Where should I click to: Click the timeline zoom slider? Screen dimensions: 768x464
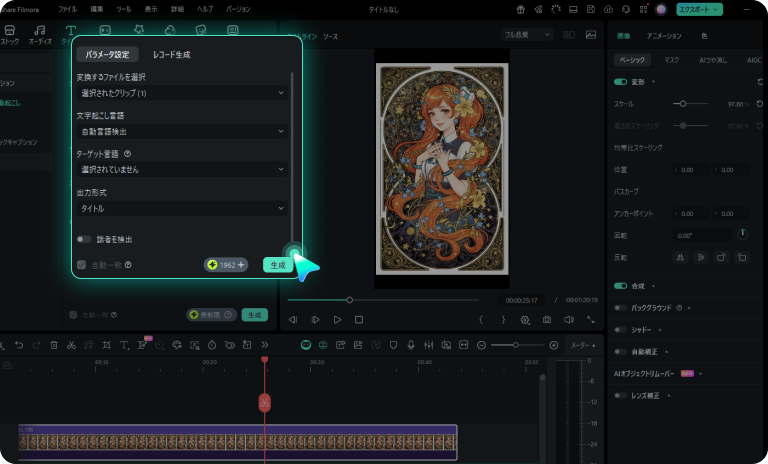click(x=517, y=345)
